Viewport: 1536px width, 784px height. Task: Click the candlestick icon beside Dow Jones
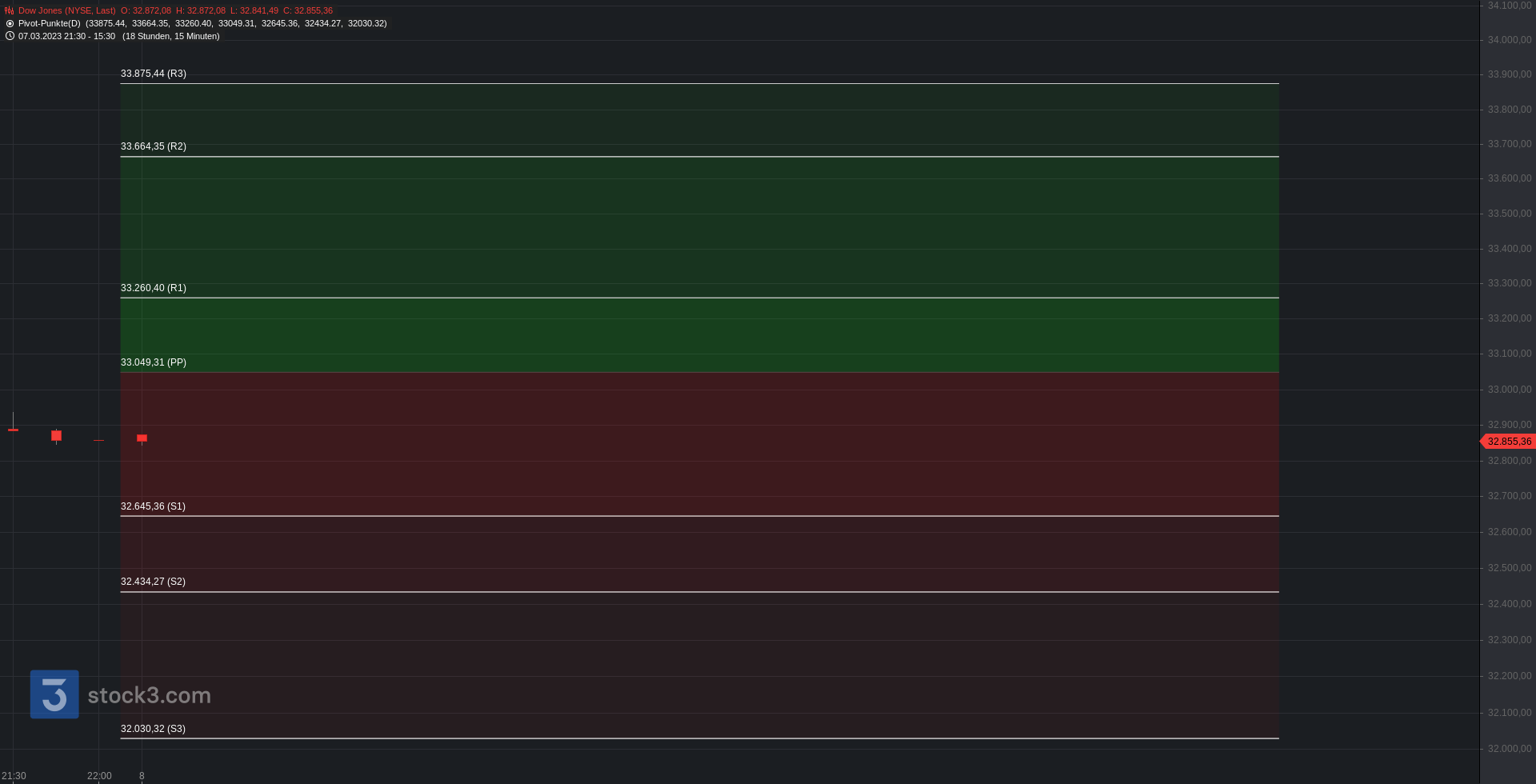(x=10, y=11)
